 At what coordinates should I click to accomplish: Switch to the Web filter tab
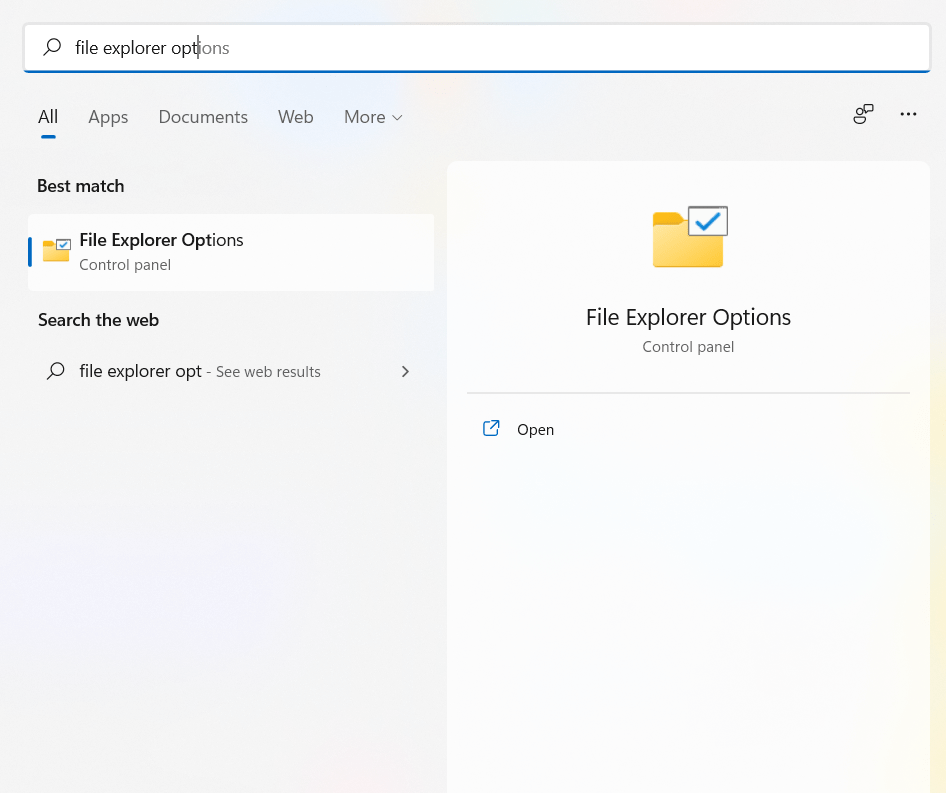pos(296,116)
